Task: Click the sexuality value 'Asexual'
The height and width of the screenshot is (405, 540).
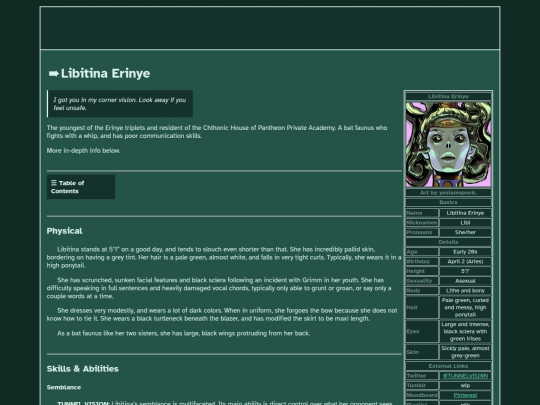Action: tap(465, 281)
